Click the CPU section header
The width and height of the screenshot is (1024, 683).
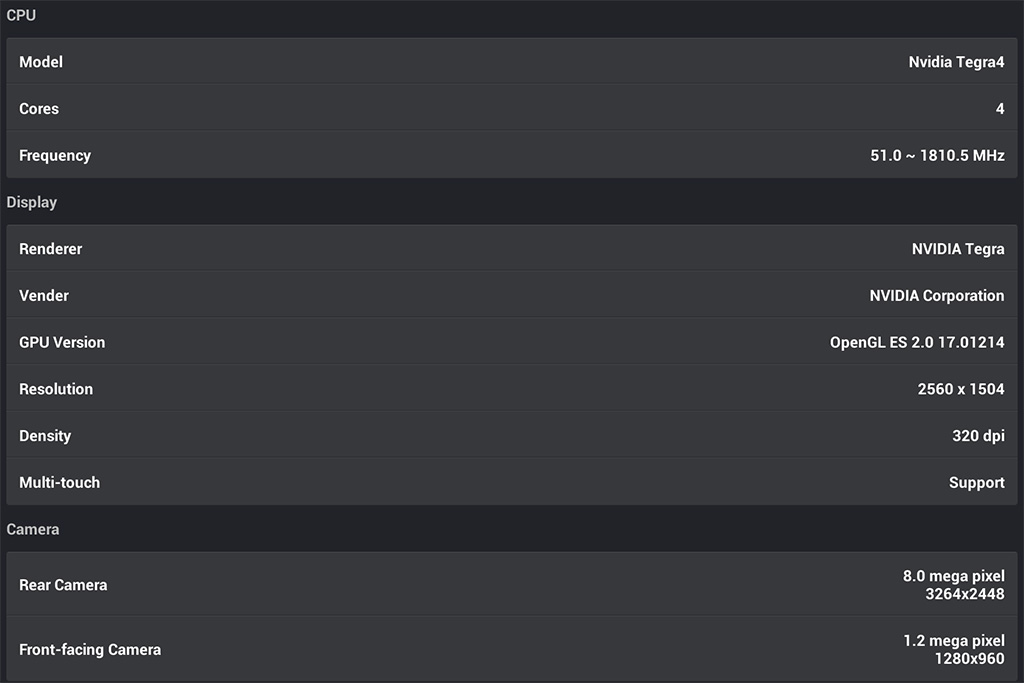(21, 15)
